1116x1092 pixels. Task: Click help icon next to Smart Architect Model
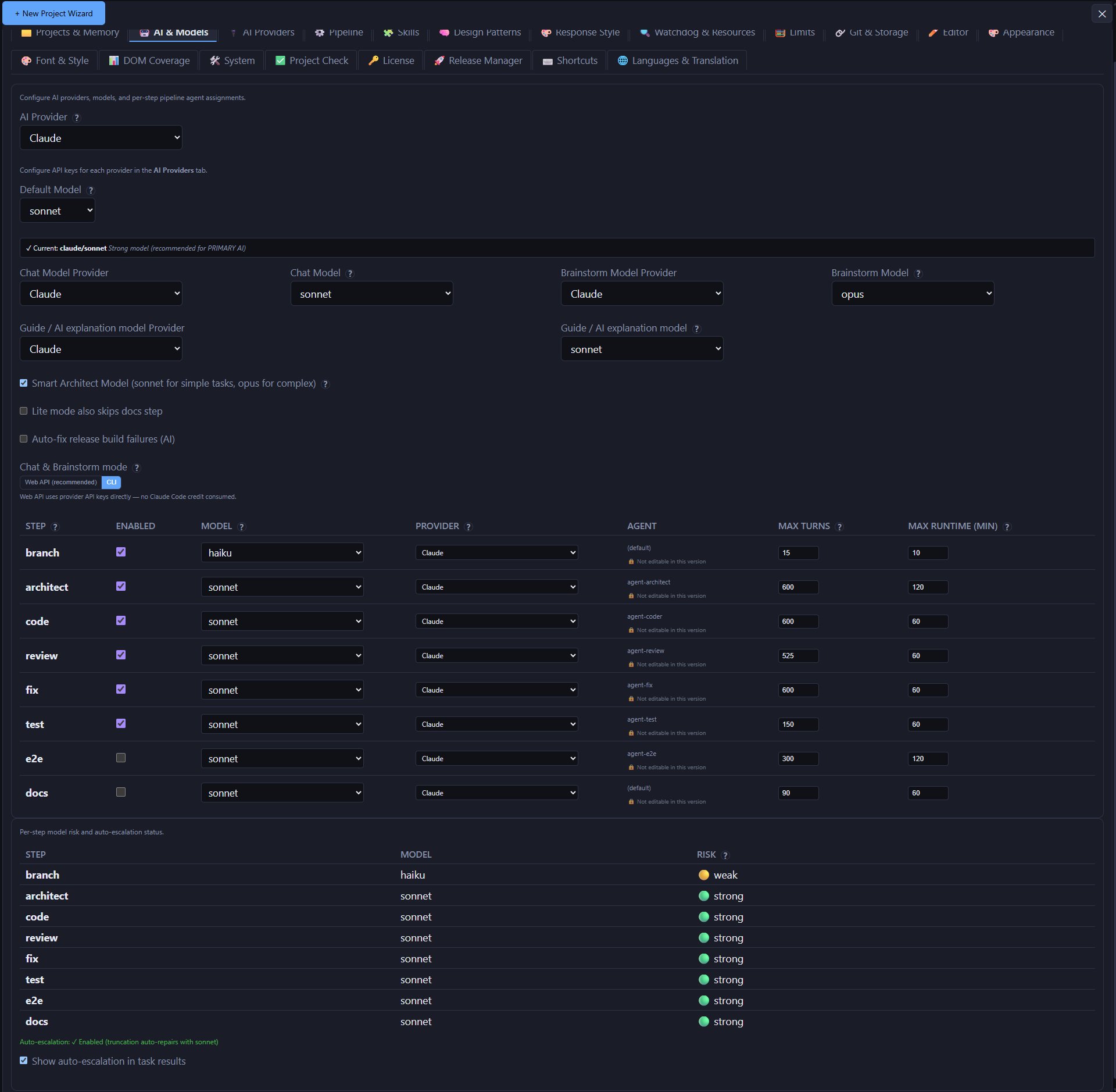pyautogui.click(x=325, y=384)
